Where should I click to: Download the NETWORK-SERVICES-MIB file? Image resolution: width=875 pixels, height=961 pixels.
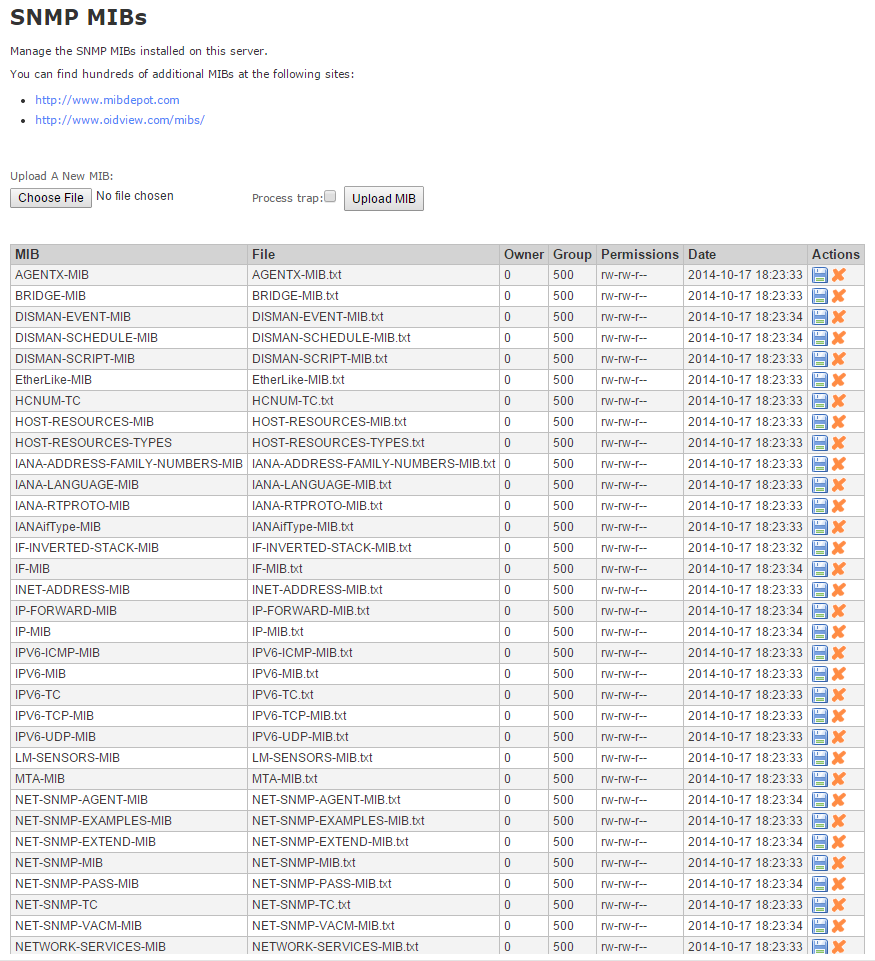820,947
